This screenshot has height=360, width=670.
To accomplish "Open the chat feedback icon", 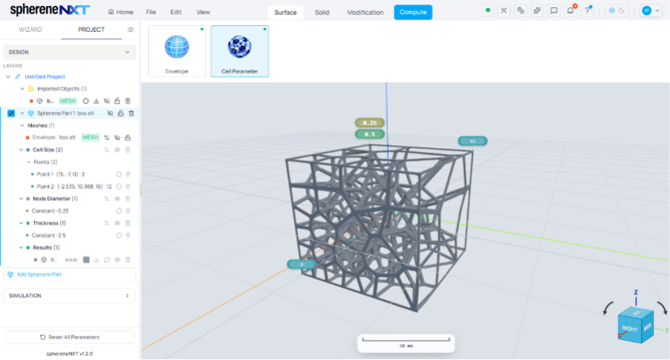I will tap(554, 11).
